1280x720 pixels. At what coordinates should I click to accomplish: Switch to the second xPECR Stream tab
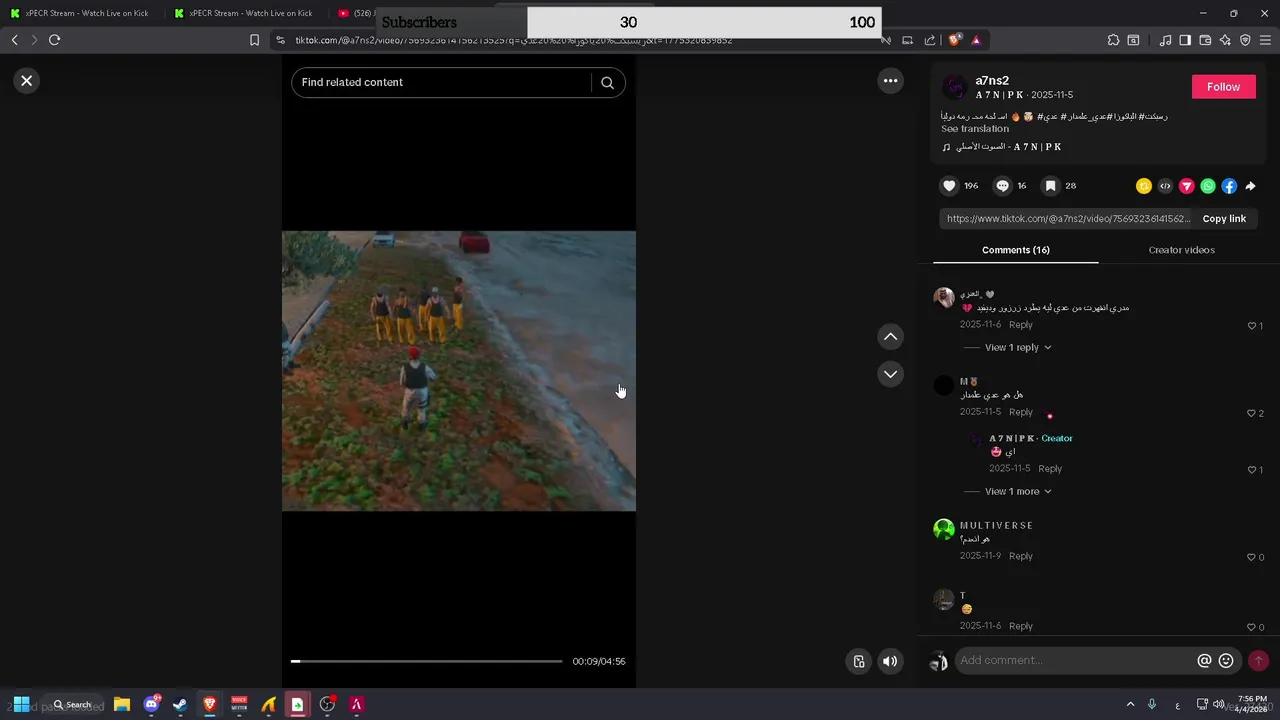click(245, 13)
